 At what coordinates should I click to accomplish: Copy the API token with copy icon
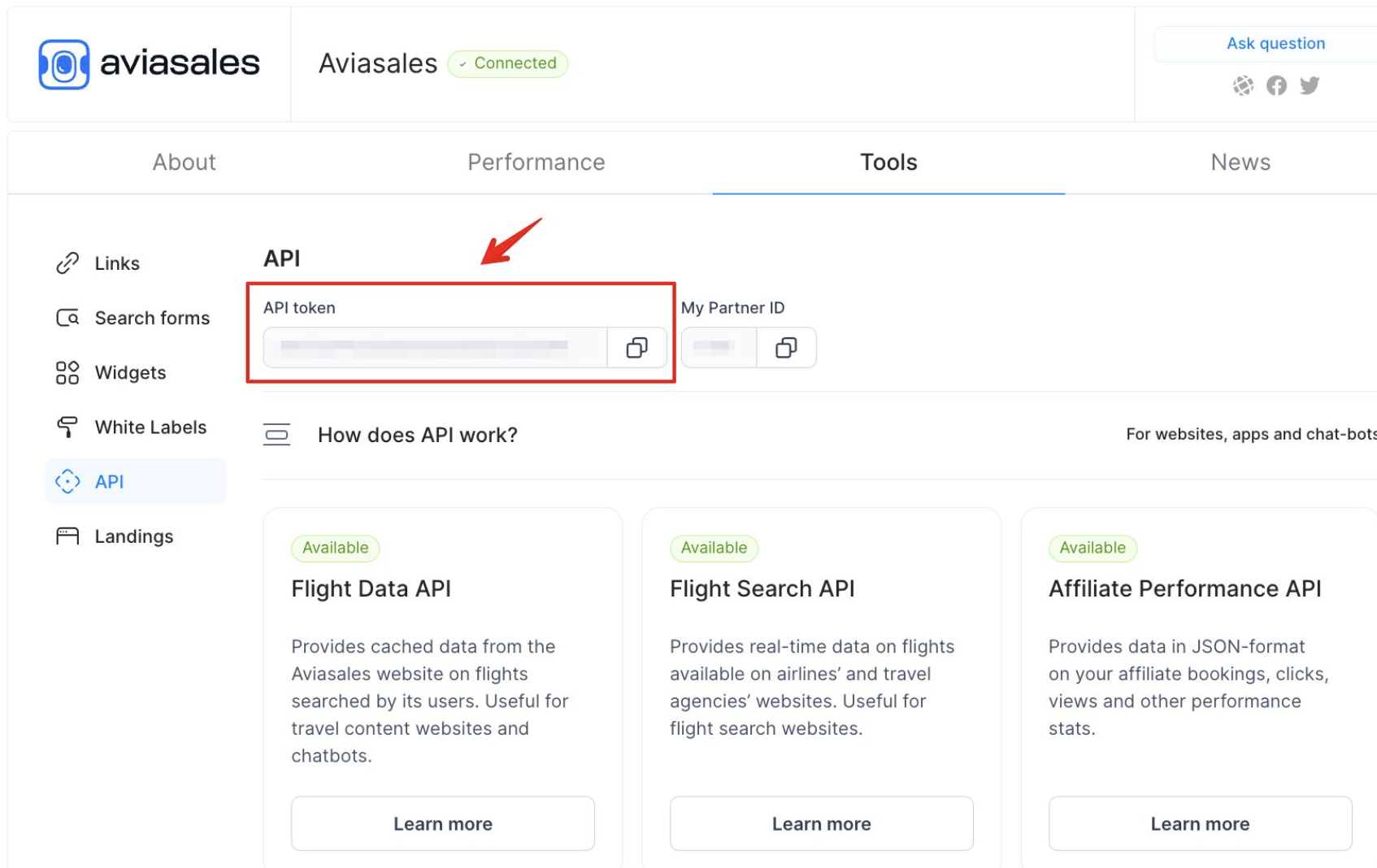[636, 348]
